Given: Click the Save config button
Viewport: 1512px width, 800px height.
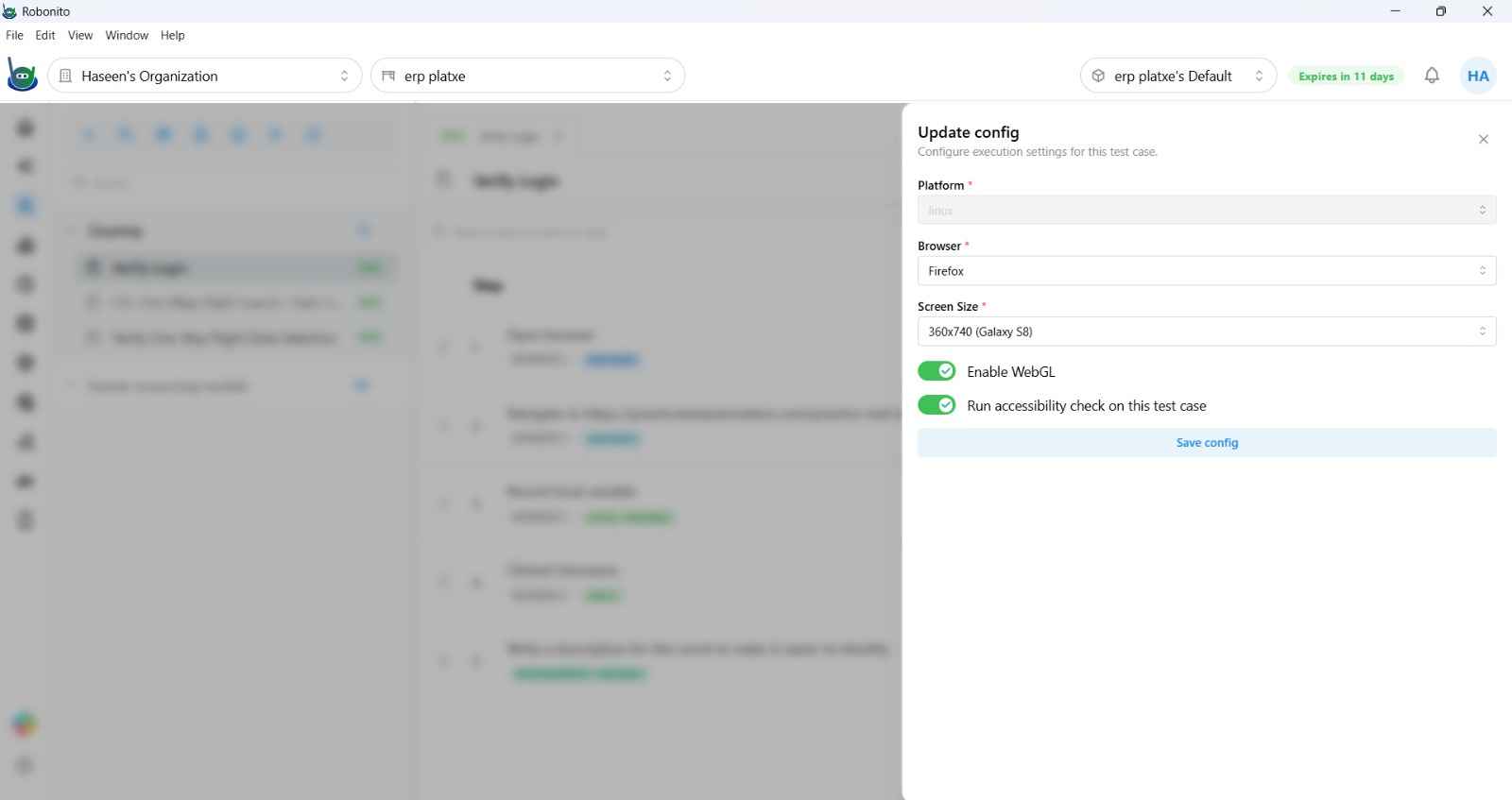Looking at the screenshot, I should [1207, 442].
